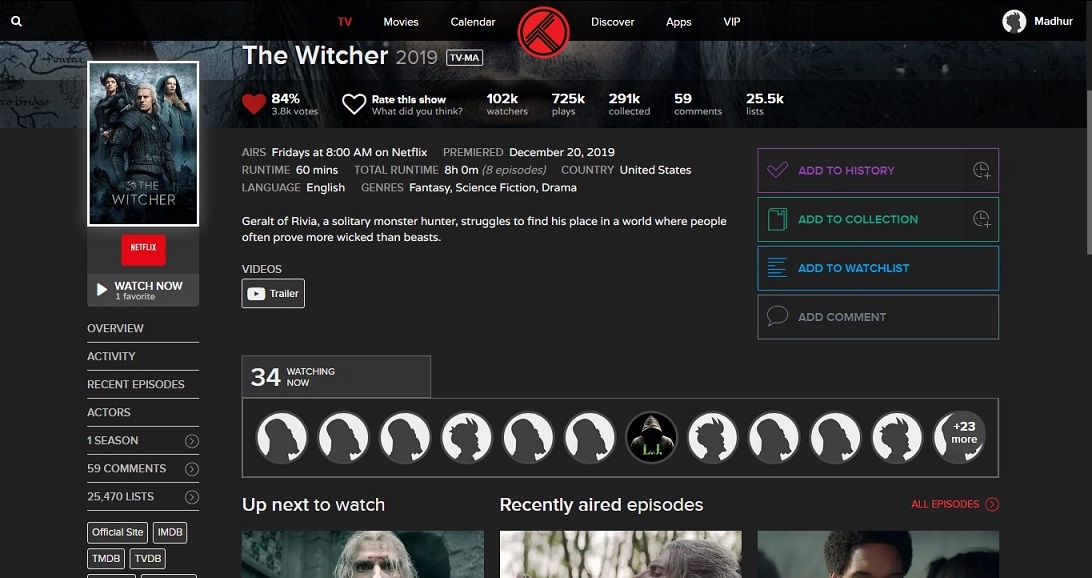Open the Official Site link button
Viewport: 1092px width, 578px height.
pyautogui.click(x=118, y=532)
